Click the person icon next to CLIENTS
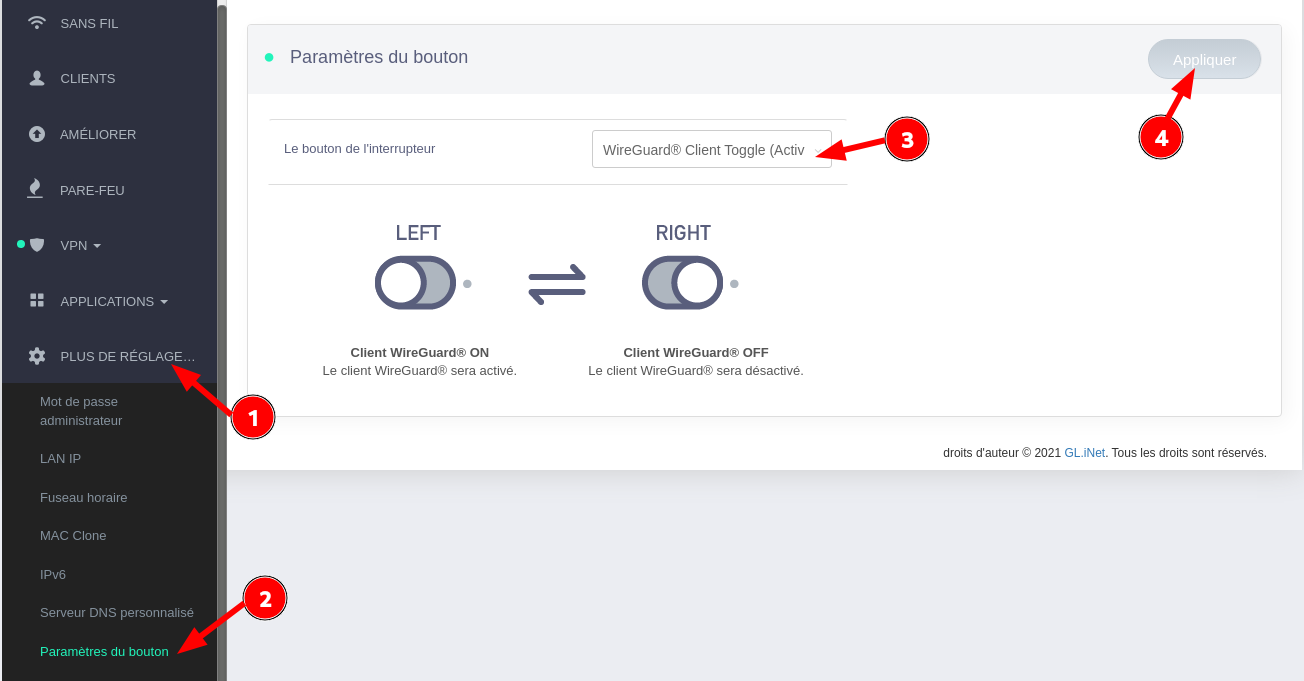Image resolution: width=1304 pixels, height=681 pixels. 37,78
